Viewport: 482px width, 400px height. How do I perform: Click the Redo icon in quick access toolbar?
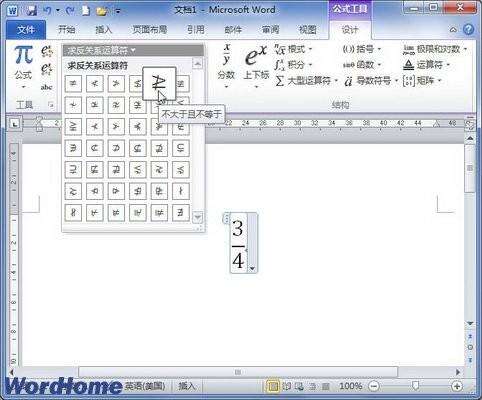70,11
